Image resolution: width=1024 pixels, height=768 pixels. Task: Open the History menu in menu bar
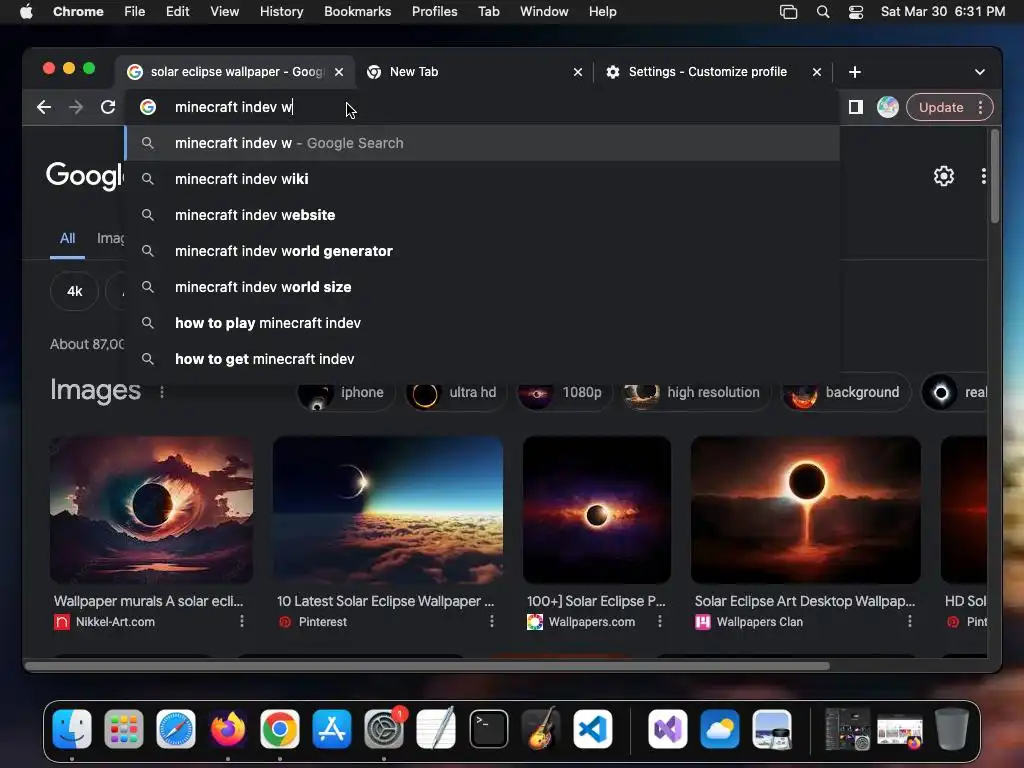281,12
